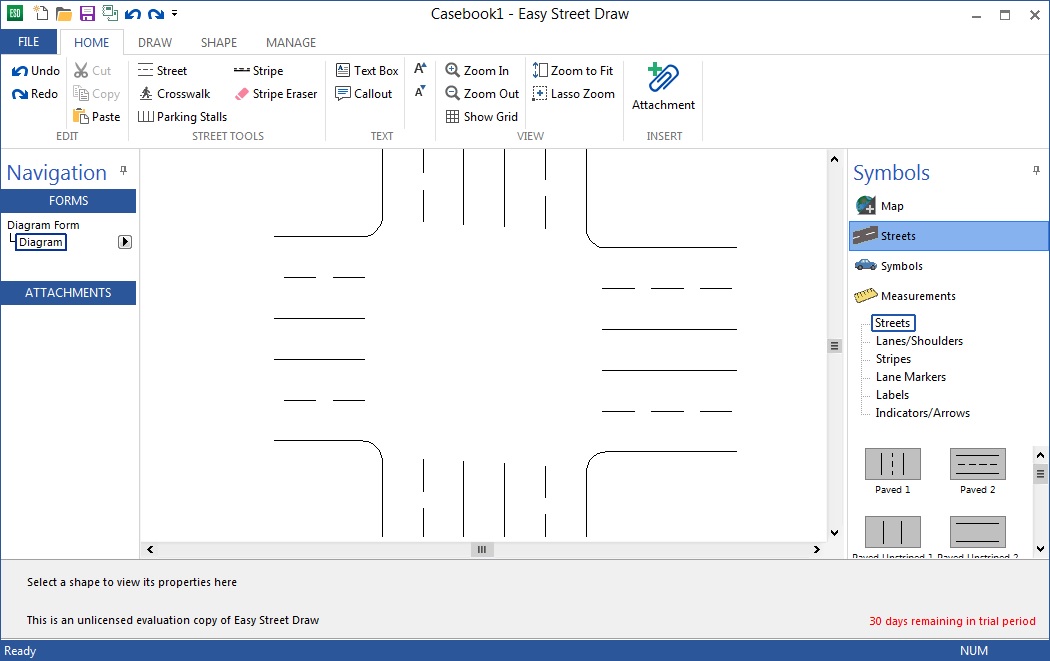Select the Crosswalk tool
This screenshot has height=661, width=1050.
pos(176,93)
